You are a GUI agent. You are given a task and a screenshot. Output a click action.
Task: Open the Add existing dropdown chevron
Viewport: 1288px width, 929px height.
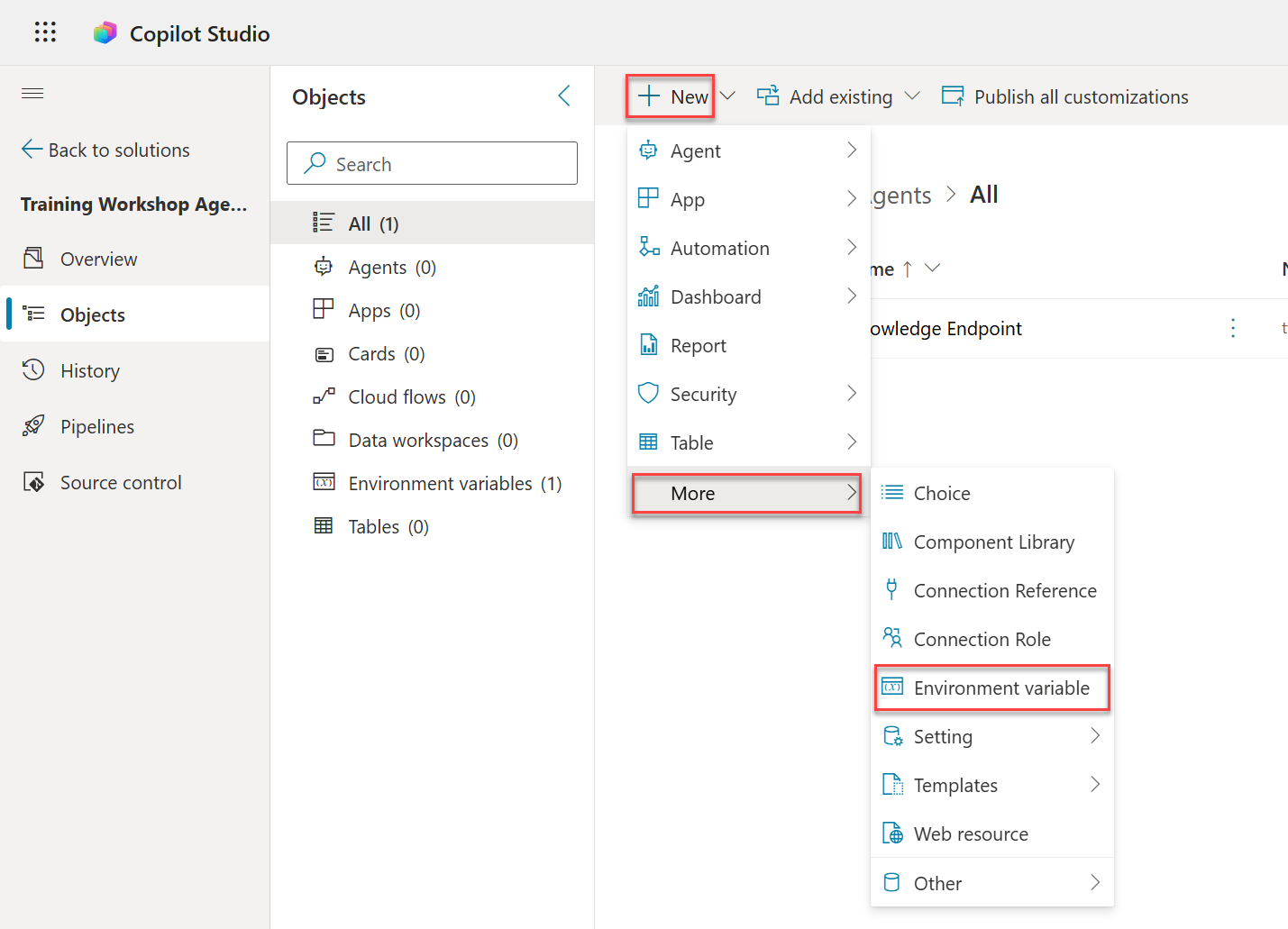(x=913, y=96)
